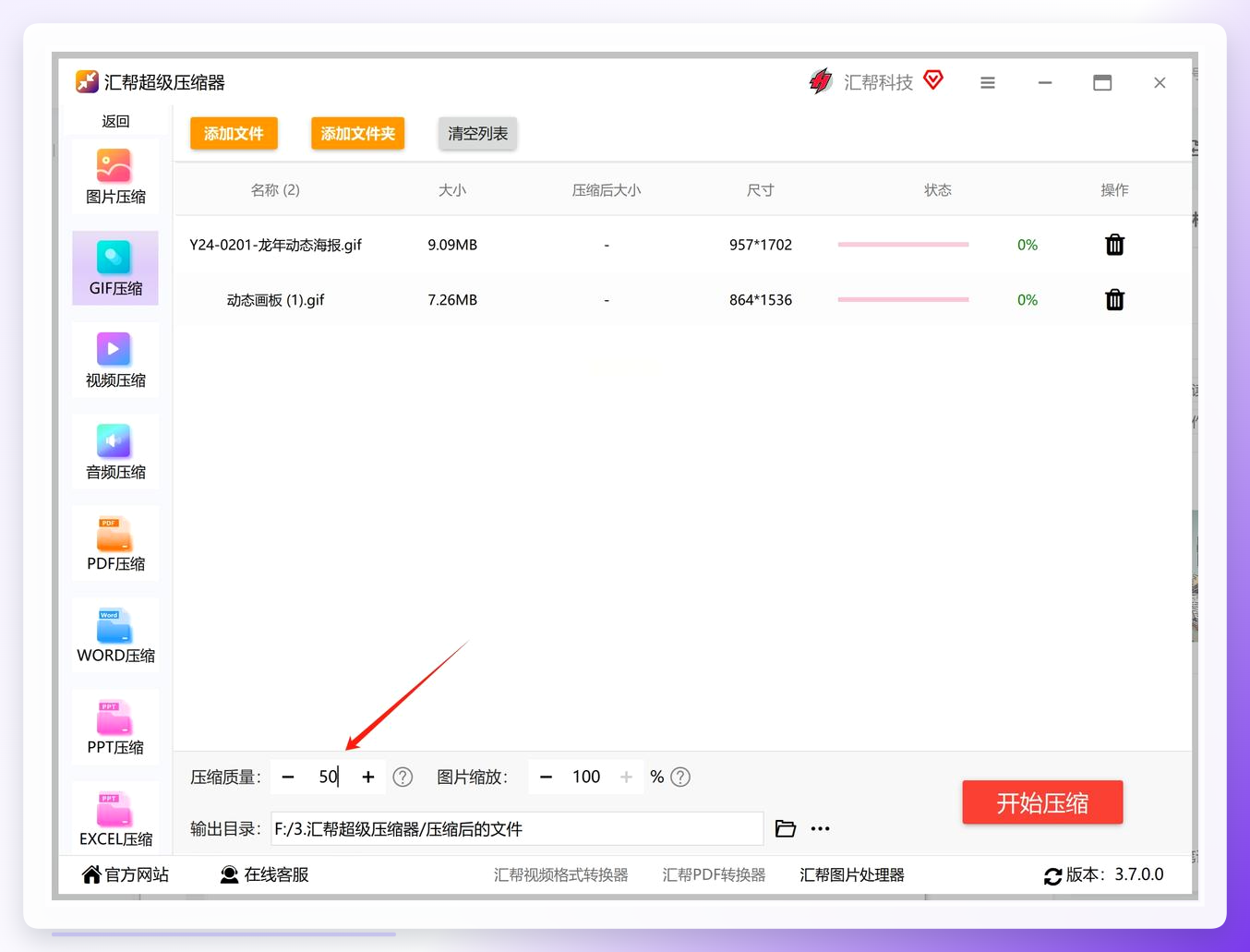Screen dimensions: 1250x952
Task: Click the 状态 column header
Action: pos(938,190)
